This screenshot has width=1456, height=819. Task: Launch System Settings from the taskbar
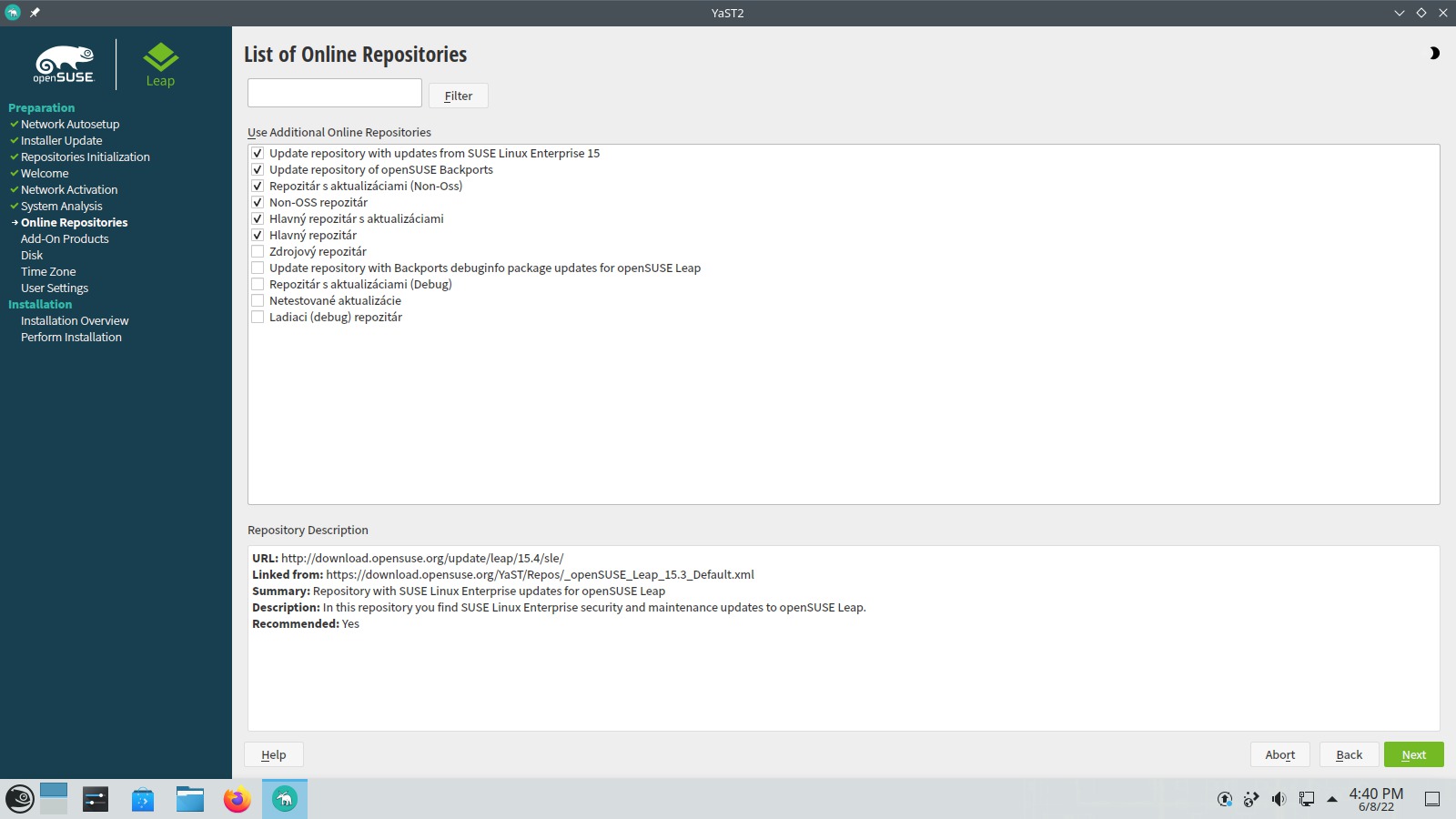pyautogui.click(x=96, y=799)
